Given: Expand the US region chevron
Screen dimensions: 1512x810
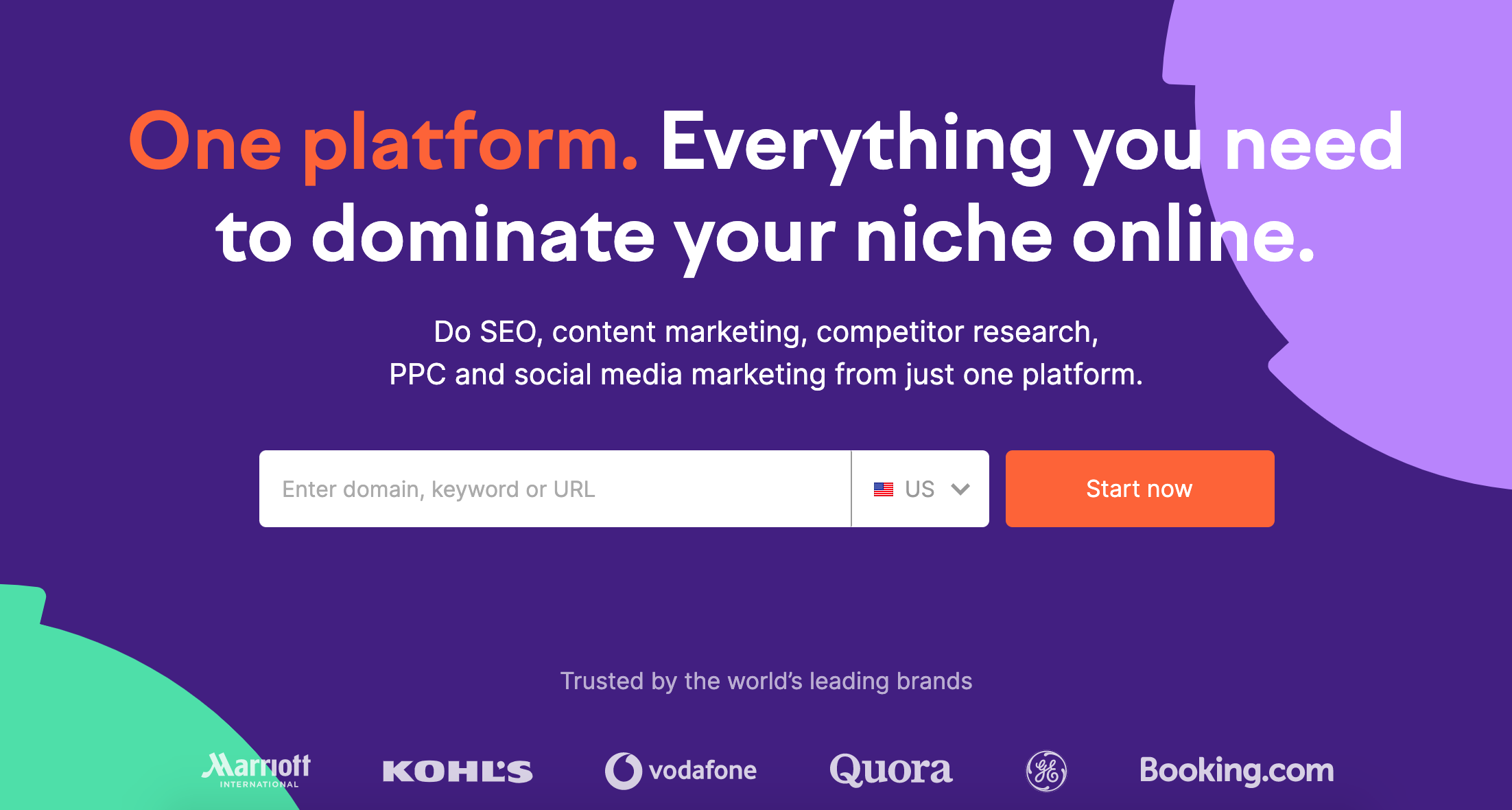Looking at the screenshot, I should tap(960, 489).
